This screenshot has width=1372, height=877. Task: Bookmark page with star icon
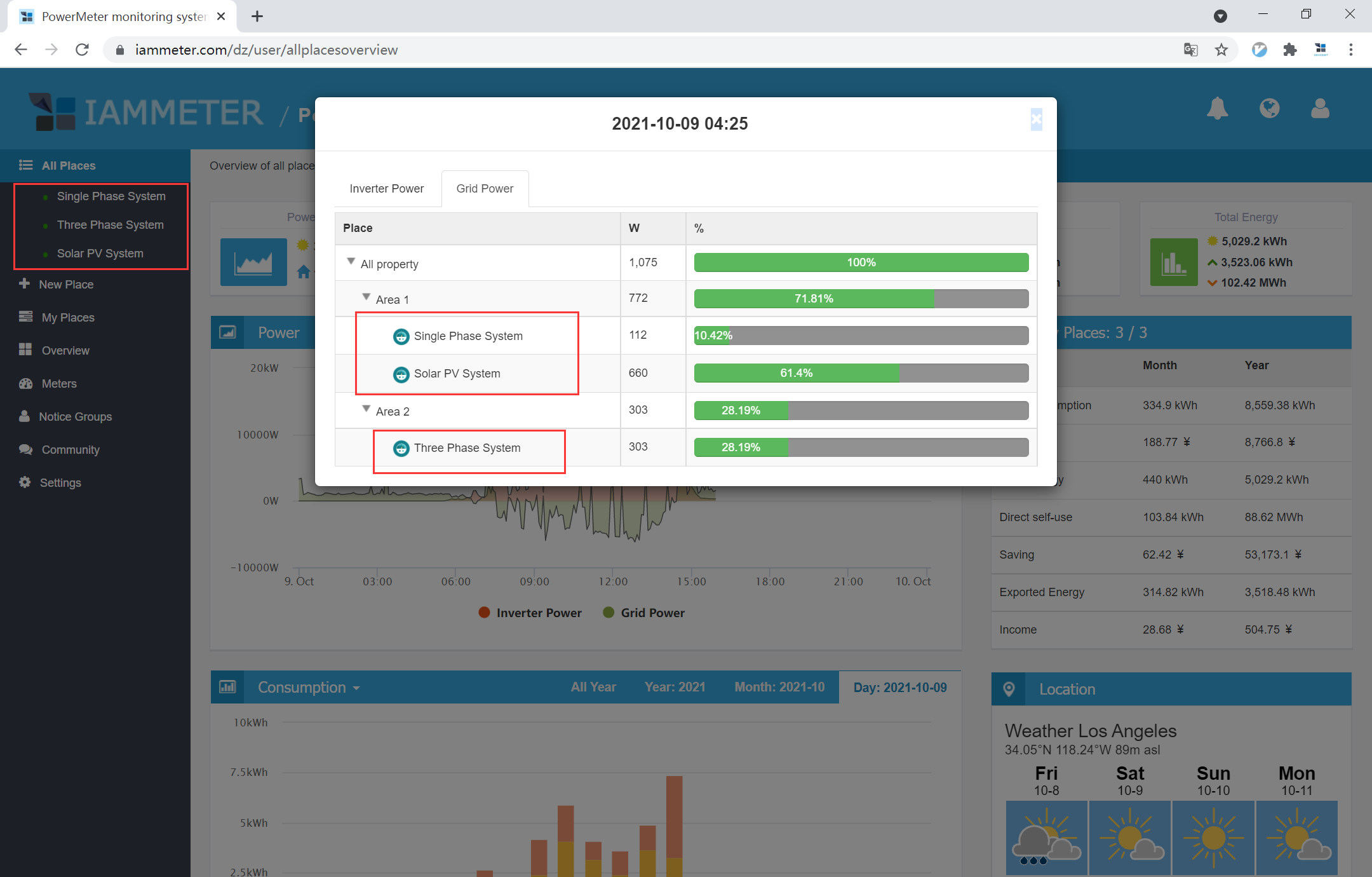click(1221, 50)
